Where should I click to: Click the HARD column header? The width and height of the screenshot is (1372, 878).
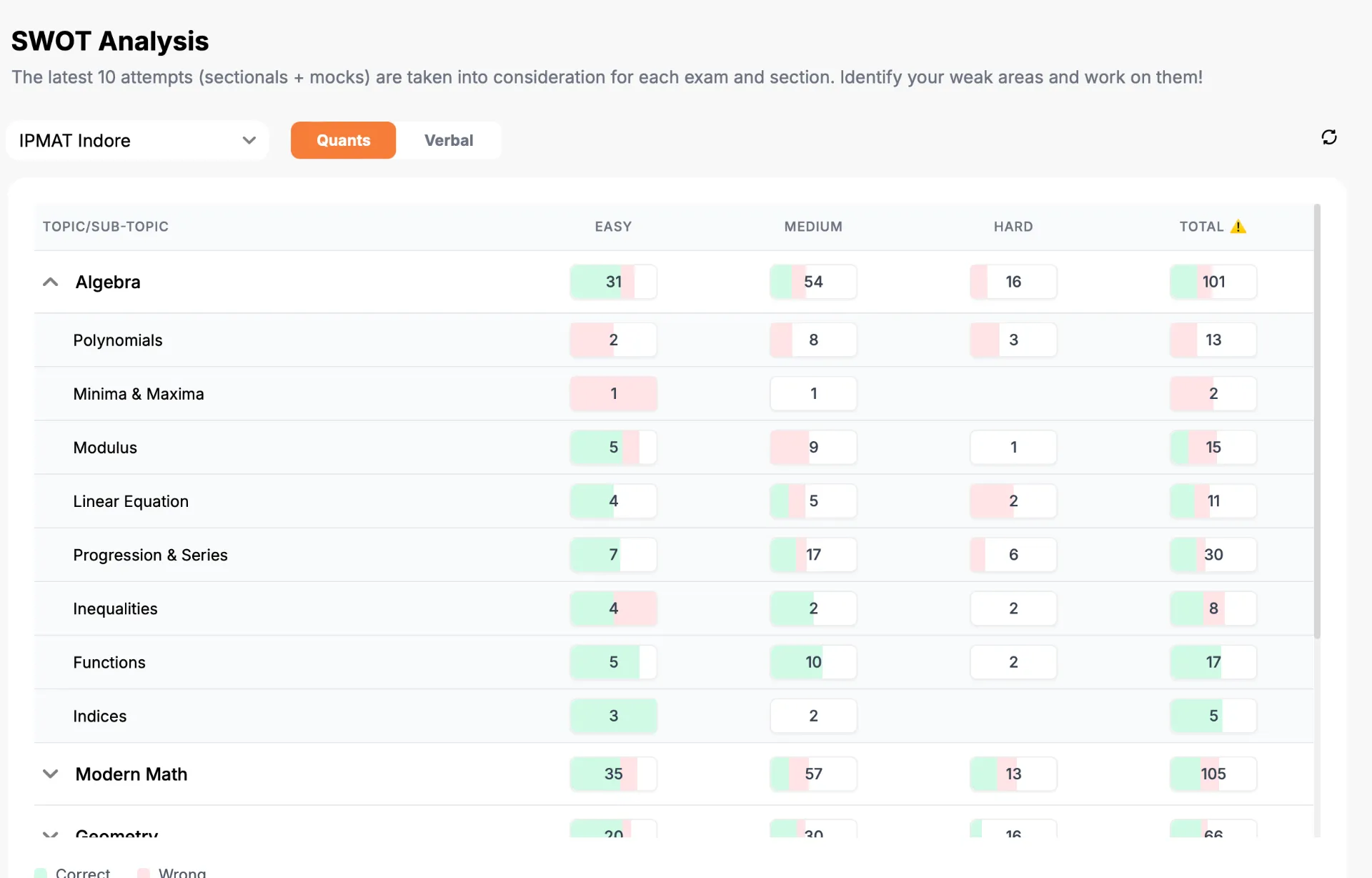(x=1013, y=227)
